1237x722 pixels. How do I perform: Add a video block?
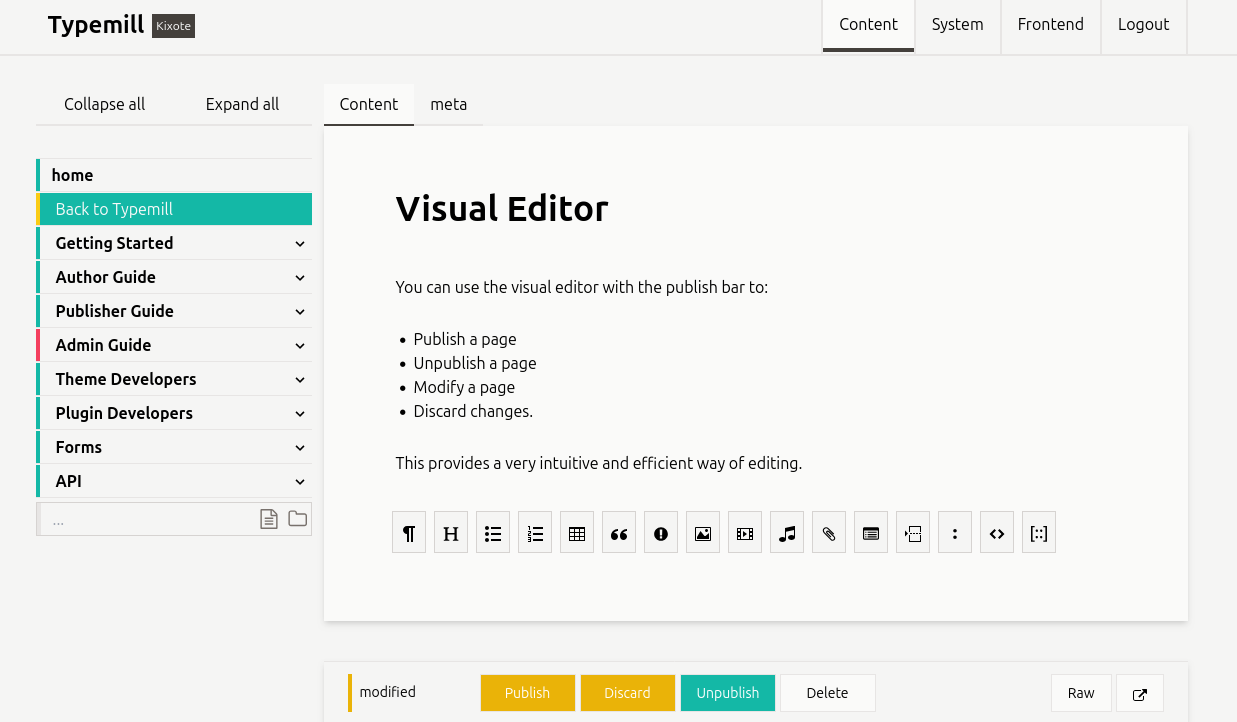(745, 533)
